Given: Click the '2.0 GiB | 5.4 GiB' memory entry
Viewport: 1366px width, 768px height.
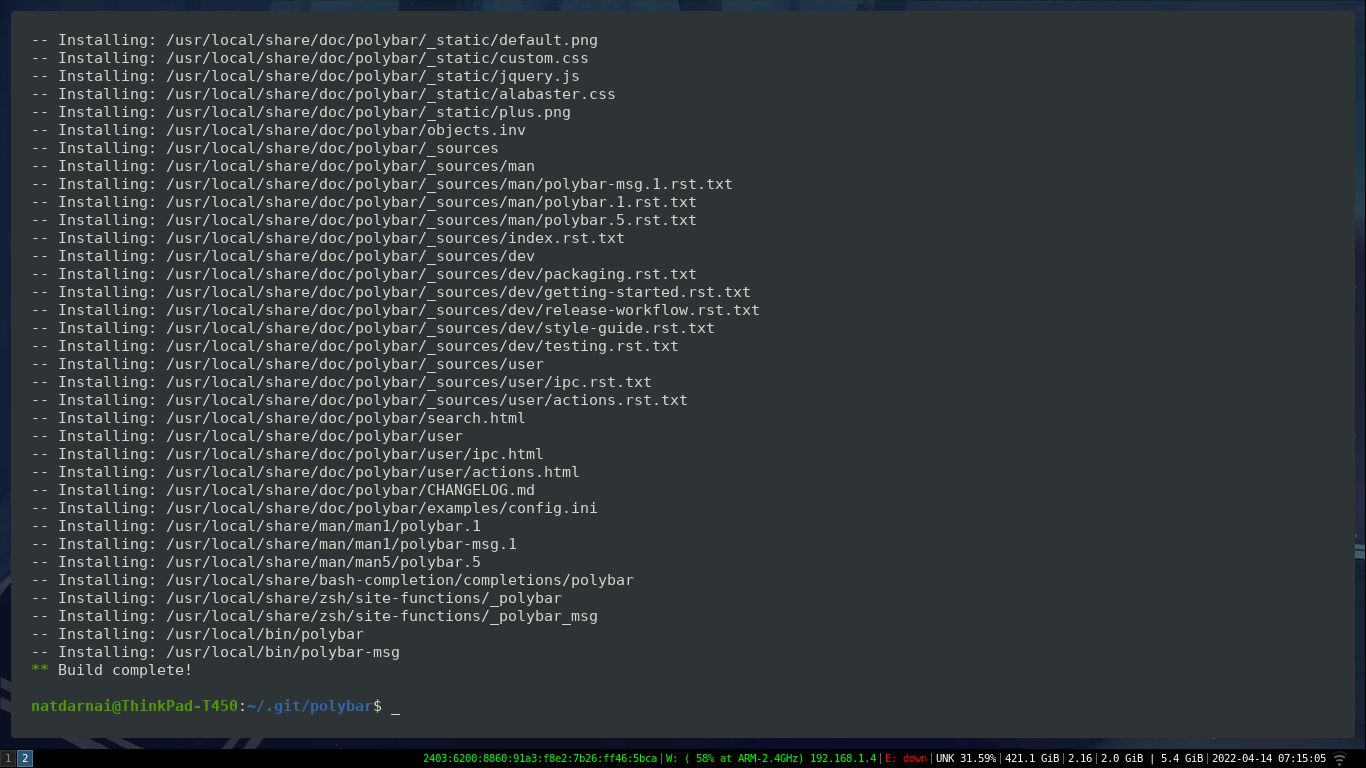Looking at the screenshot, I should (1152, 759).
